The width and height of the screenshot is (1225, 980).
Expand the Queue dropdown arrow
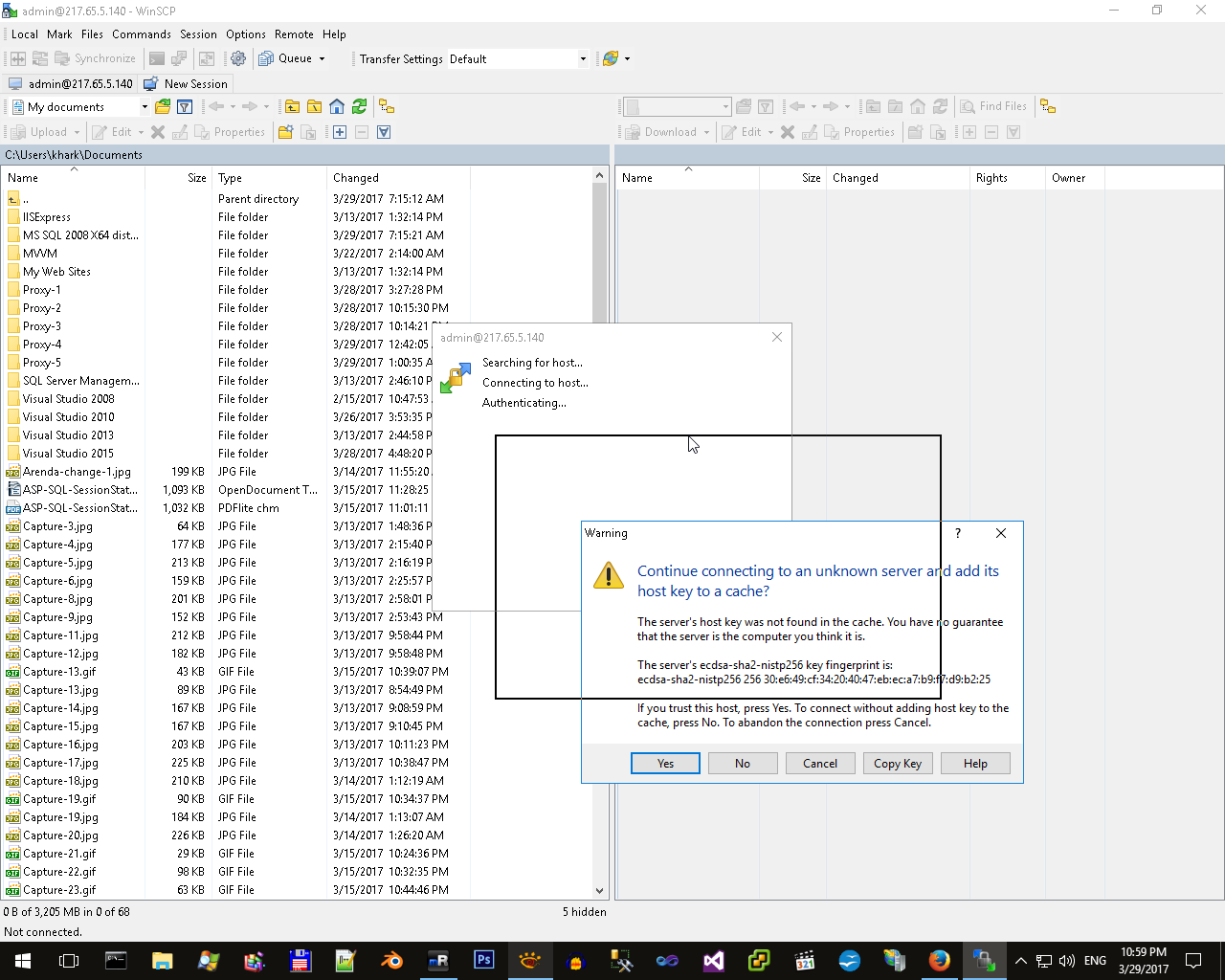click(x=322, y=58)
